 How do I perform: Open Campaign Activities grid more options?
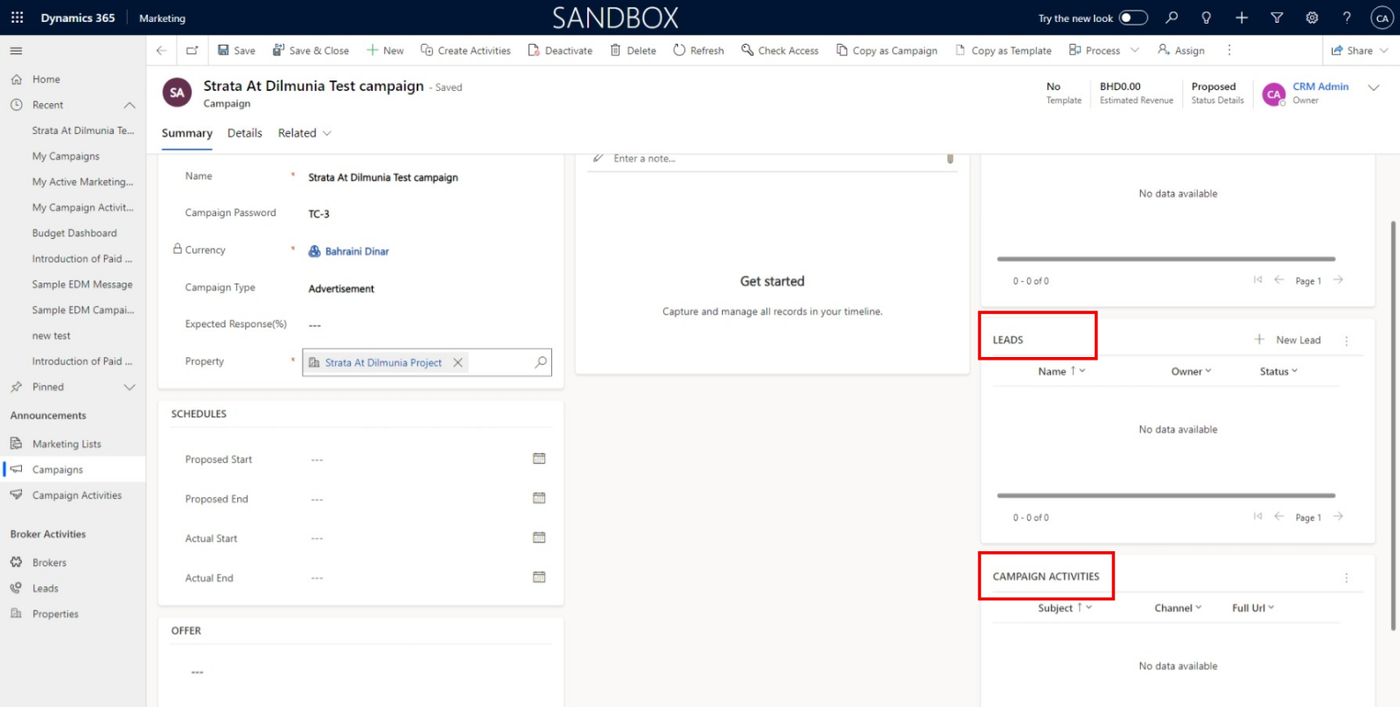(1346, 577)
